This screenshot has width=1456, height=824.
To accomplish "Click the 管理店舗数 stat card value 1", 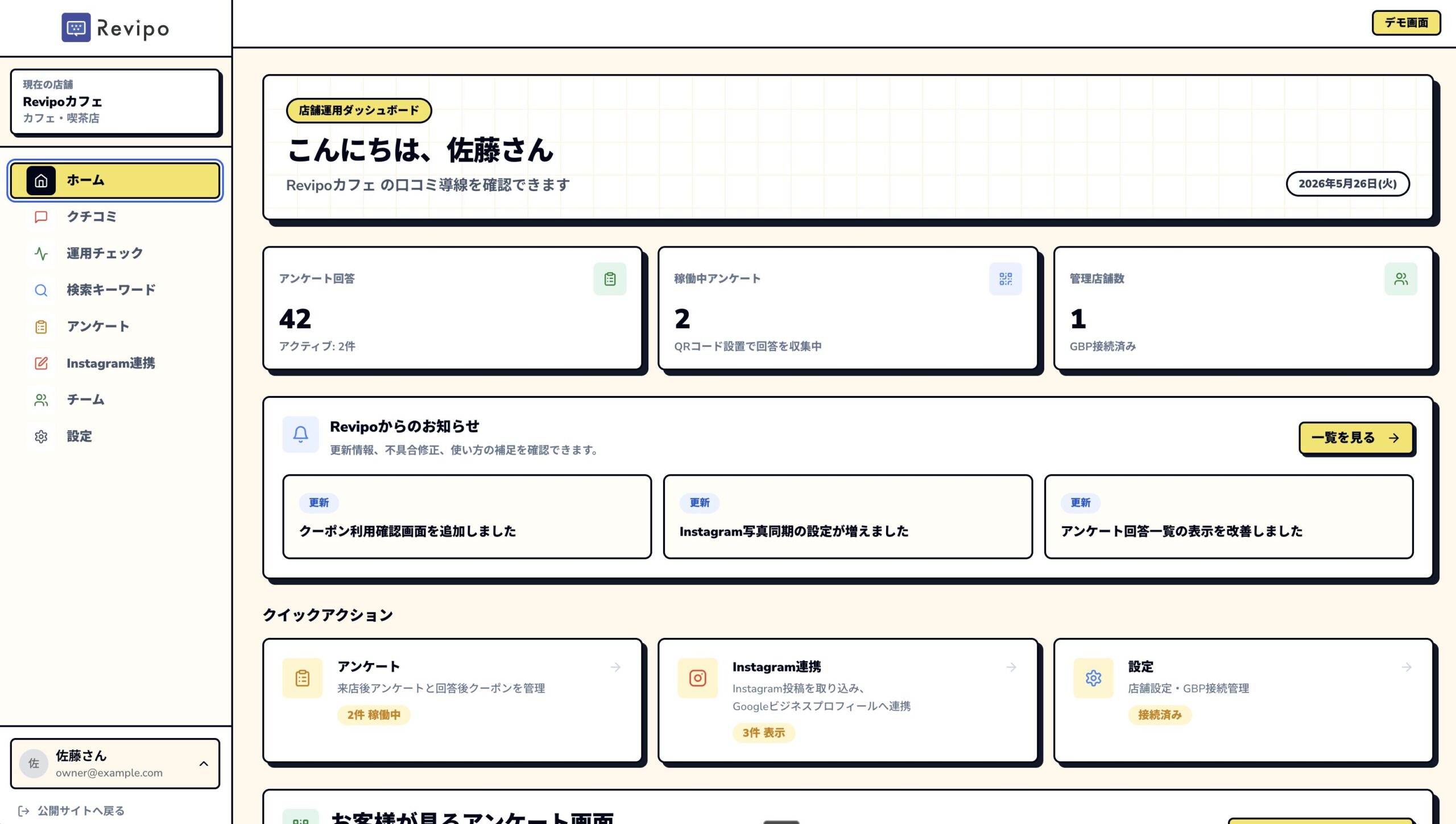I will (1078, 319).
